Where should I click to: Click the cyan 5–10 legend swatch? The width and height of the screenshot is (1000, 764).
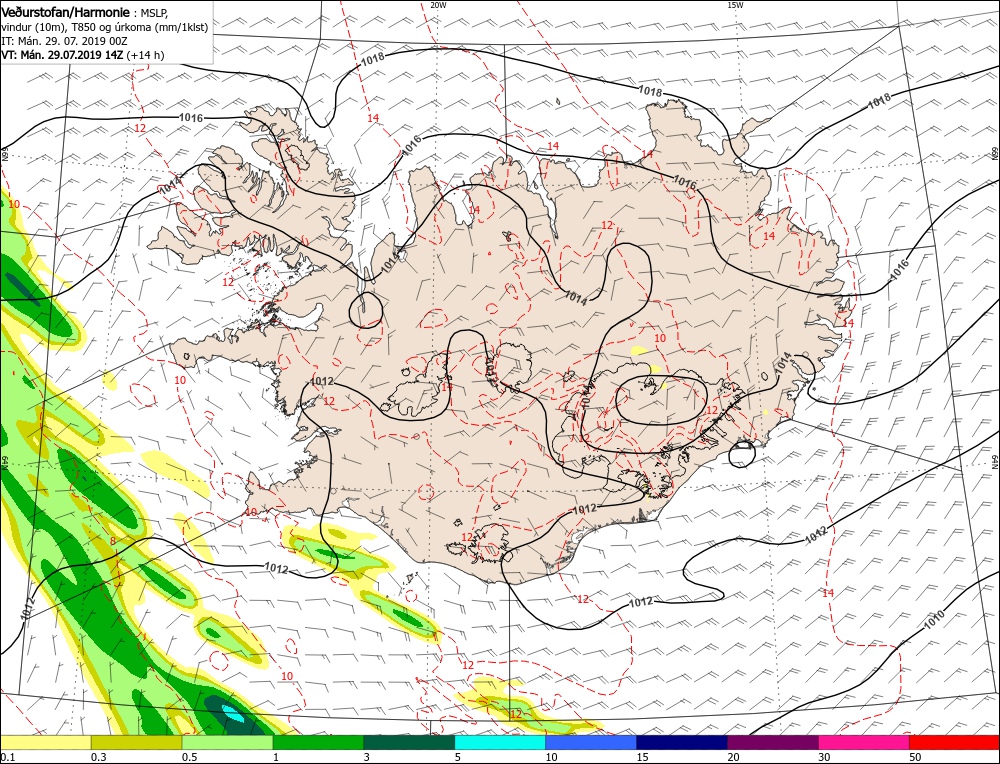(500, 742)
